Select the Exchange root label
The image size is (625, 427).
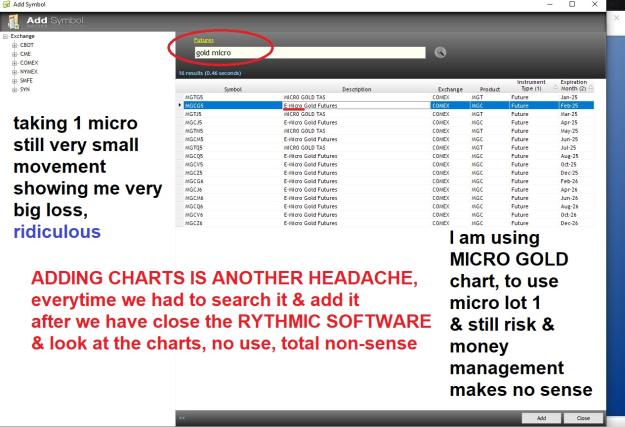coord(22,36)
